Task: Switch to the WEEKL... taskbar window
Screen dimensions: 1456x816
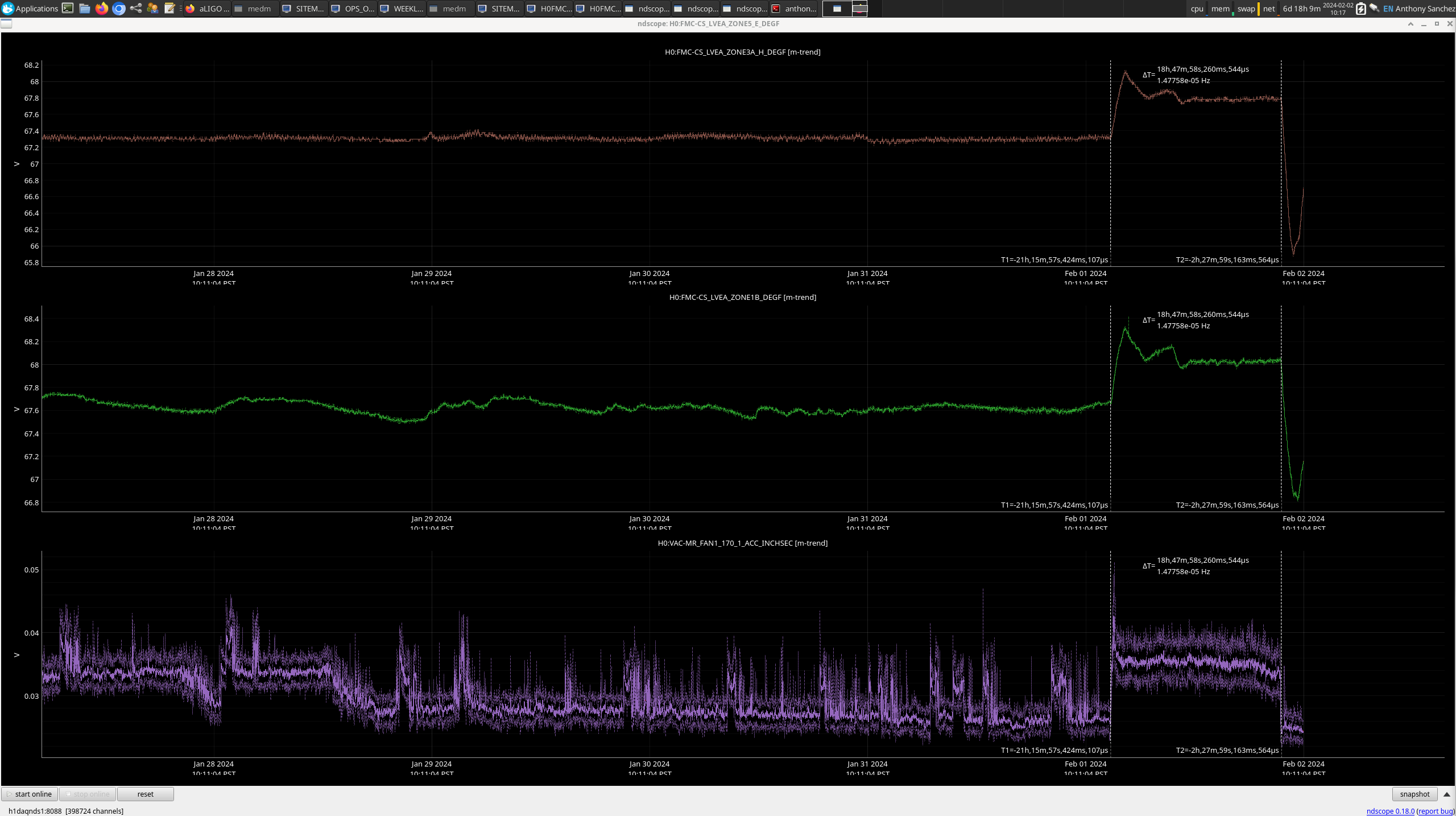Action: click(x=402, y=9)
